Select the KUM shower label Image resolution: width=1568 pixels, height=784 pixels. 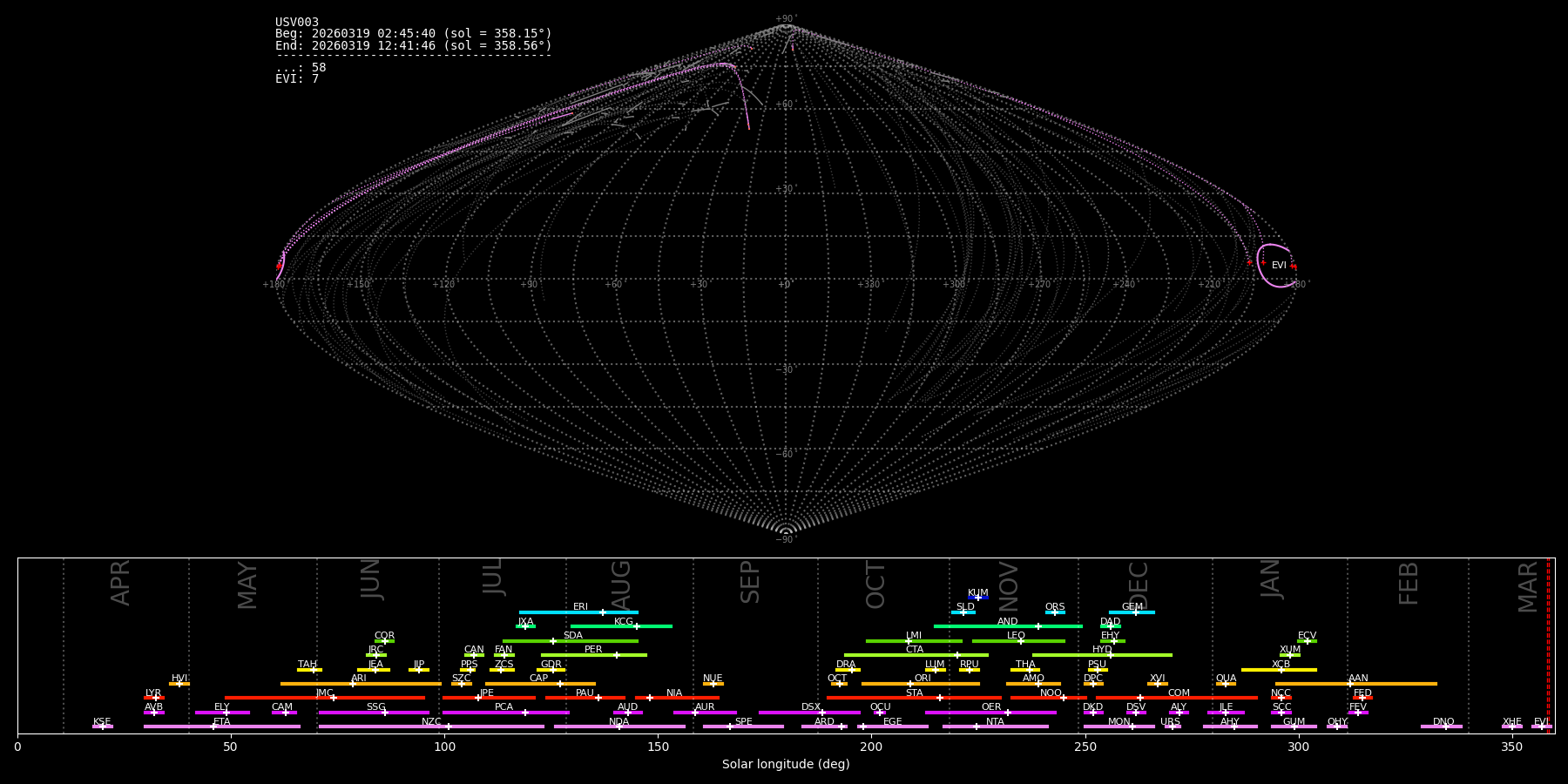click(978, 593)
